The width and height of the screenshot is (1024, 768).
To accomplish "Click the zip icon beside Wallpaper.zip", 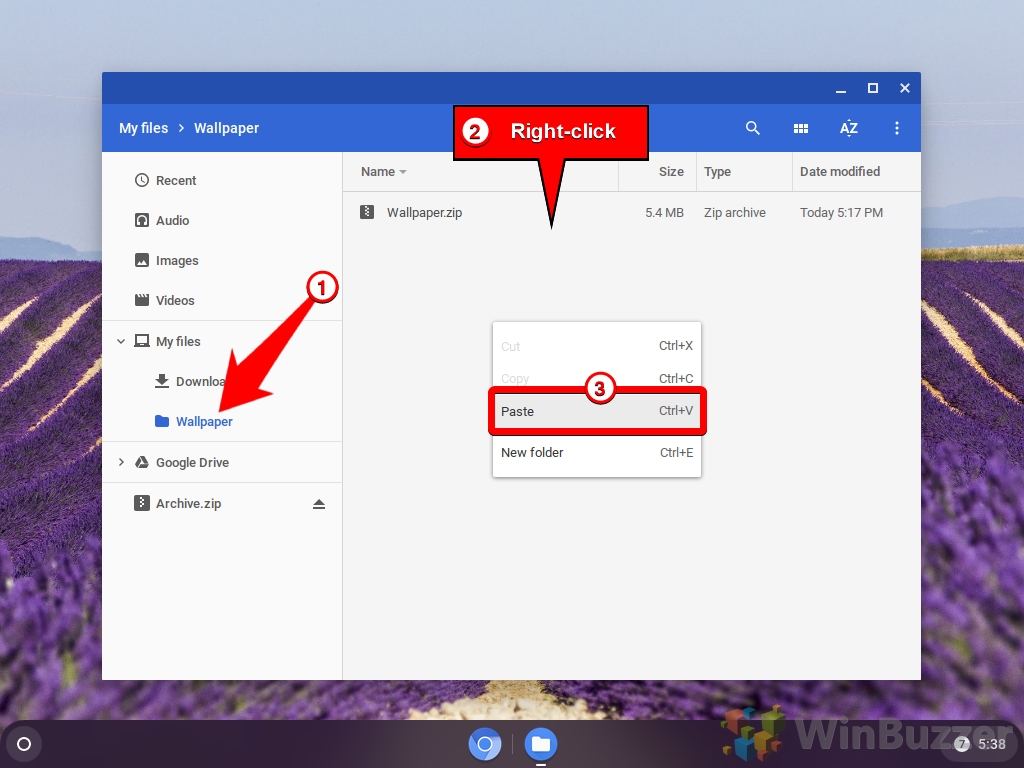I will point(367,212).
